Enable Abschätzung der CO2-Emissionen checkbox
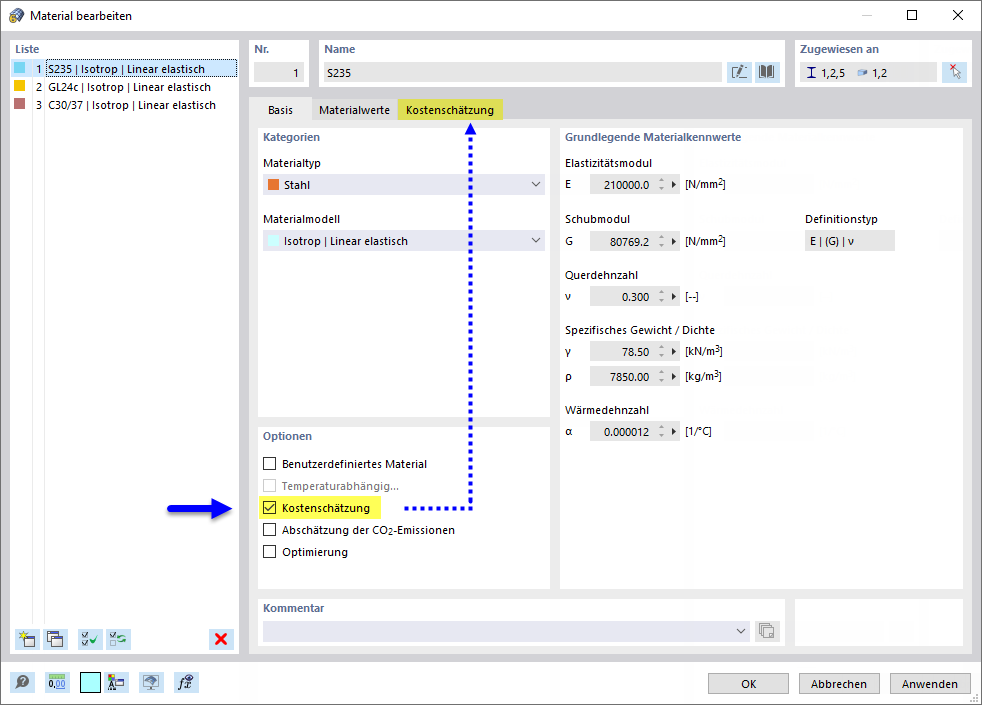 [269, 530]
